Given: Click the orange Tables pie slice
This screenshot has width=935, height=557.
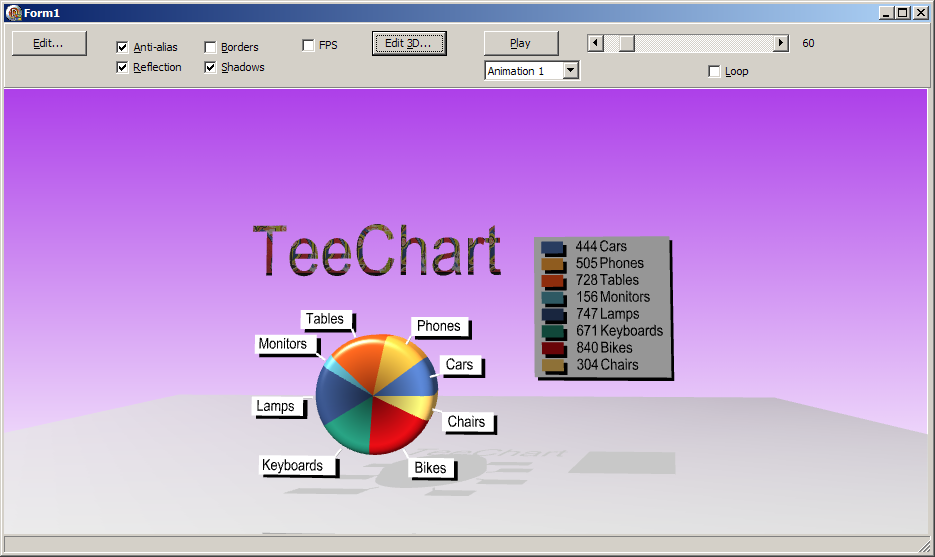Looking at the screenshot, I should (x=361, y=359).
